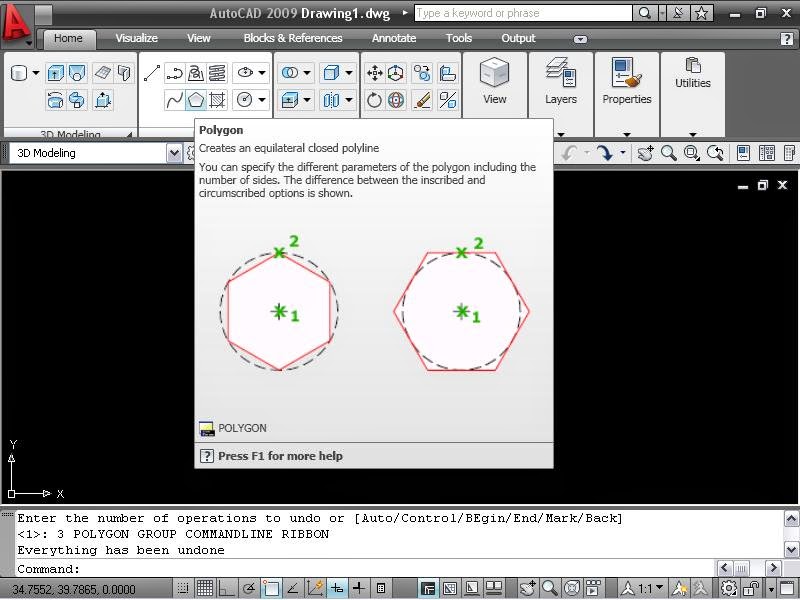Open the Visualize ribbon tab
800x600 pixels.
click(x=136, y=38)
